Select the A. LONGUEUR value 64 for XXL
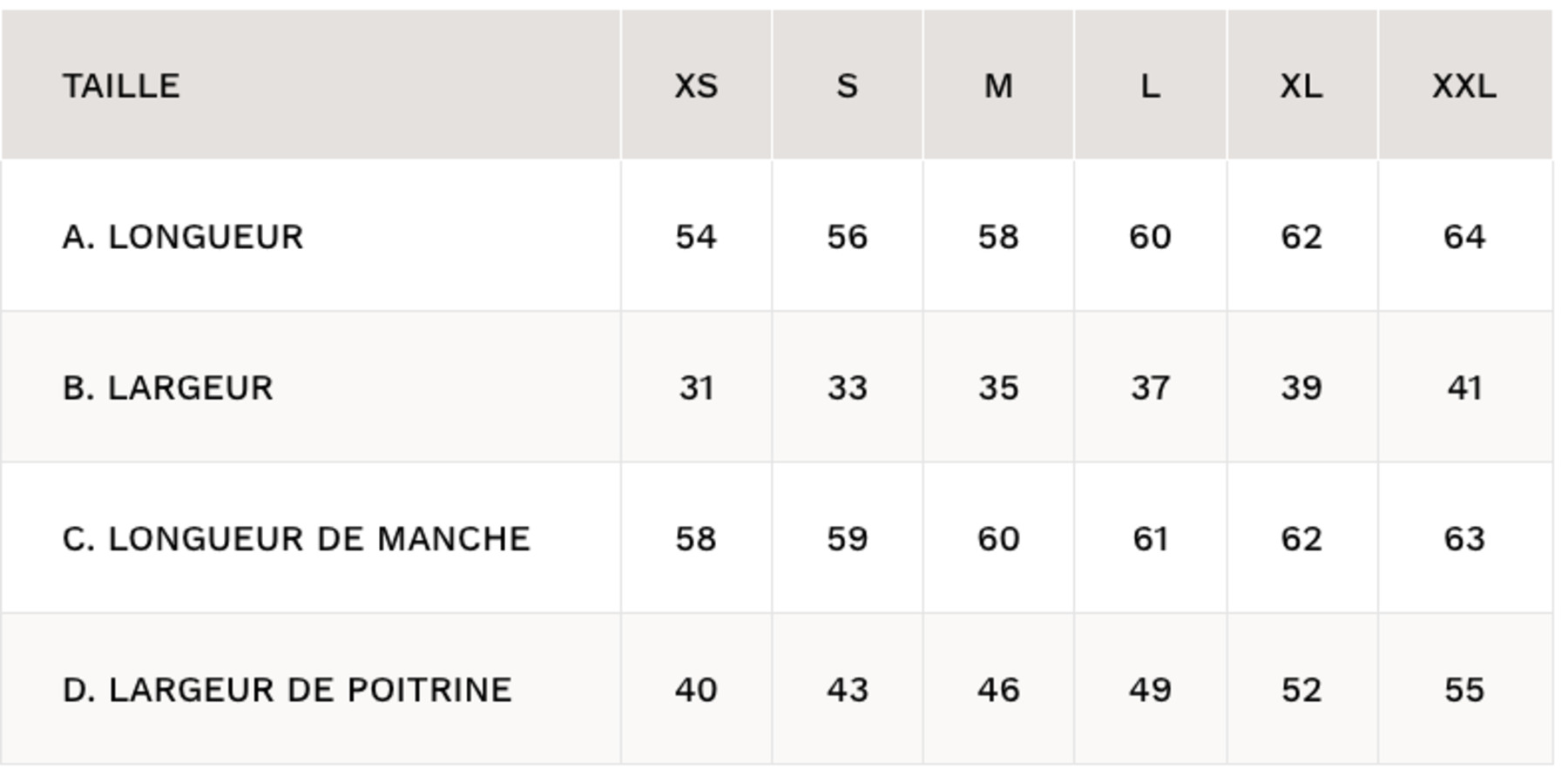The image size is (1568, 769). (1464, 237)
